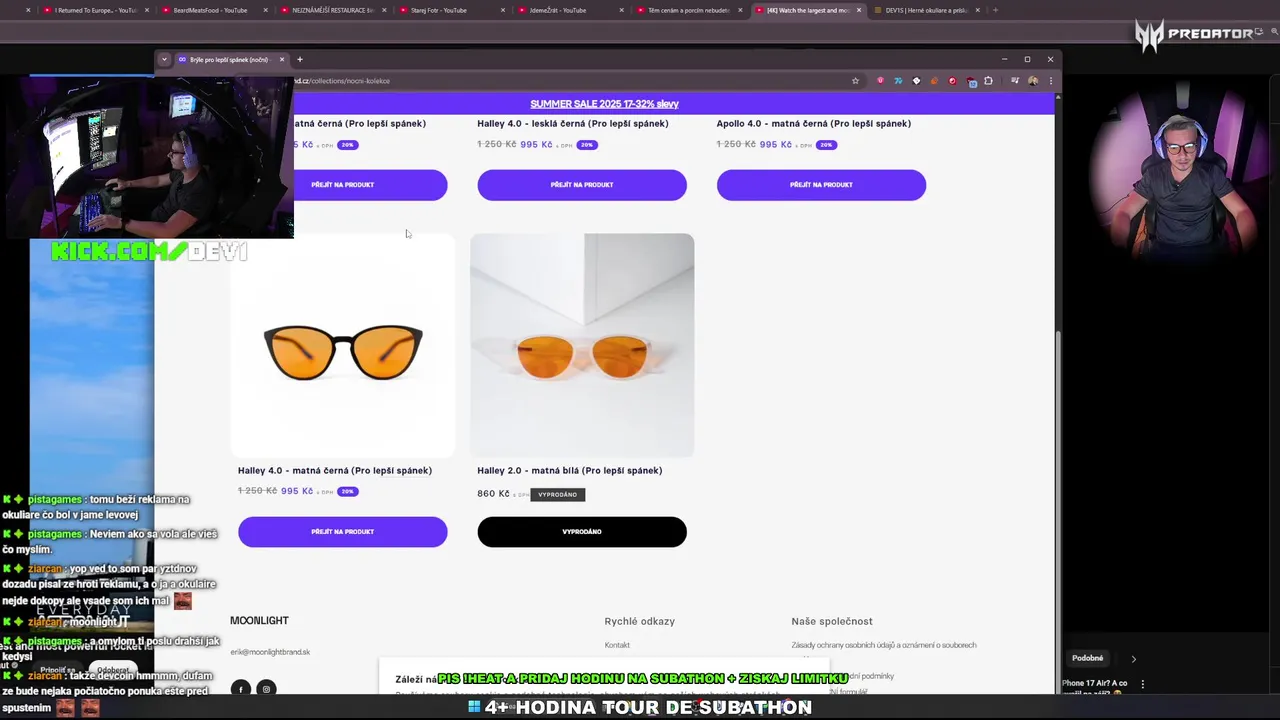Click the 20% badge under Halley 4.0 lesklá
1280x720 pixels.
click(586, 145)
